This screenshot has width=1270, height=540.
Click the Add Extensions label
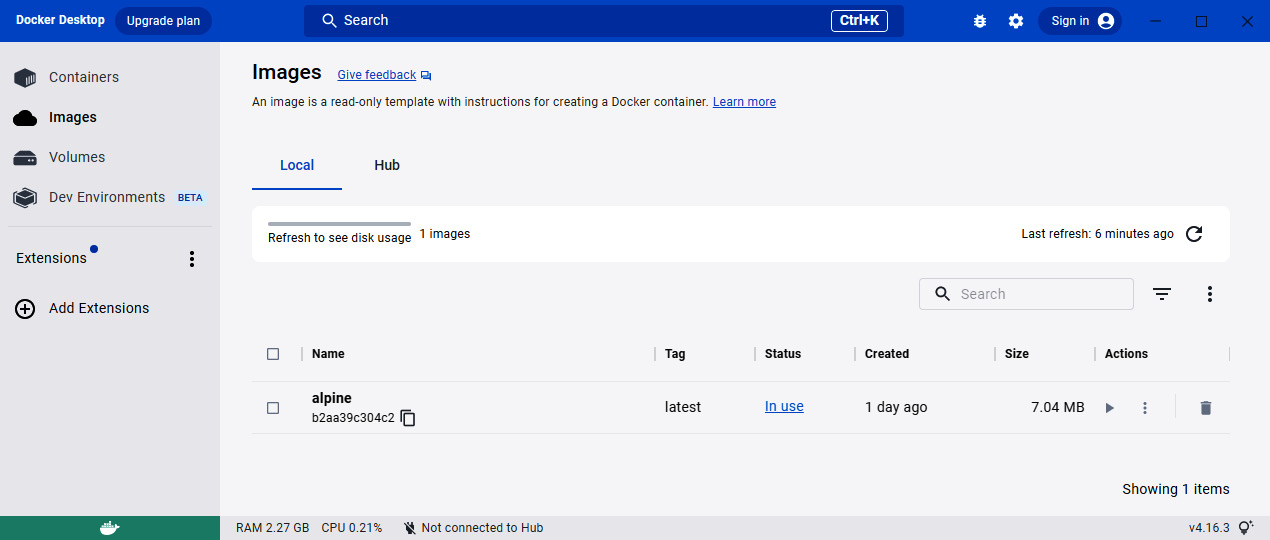pos(99,308)
